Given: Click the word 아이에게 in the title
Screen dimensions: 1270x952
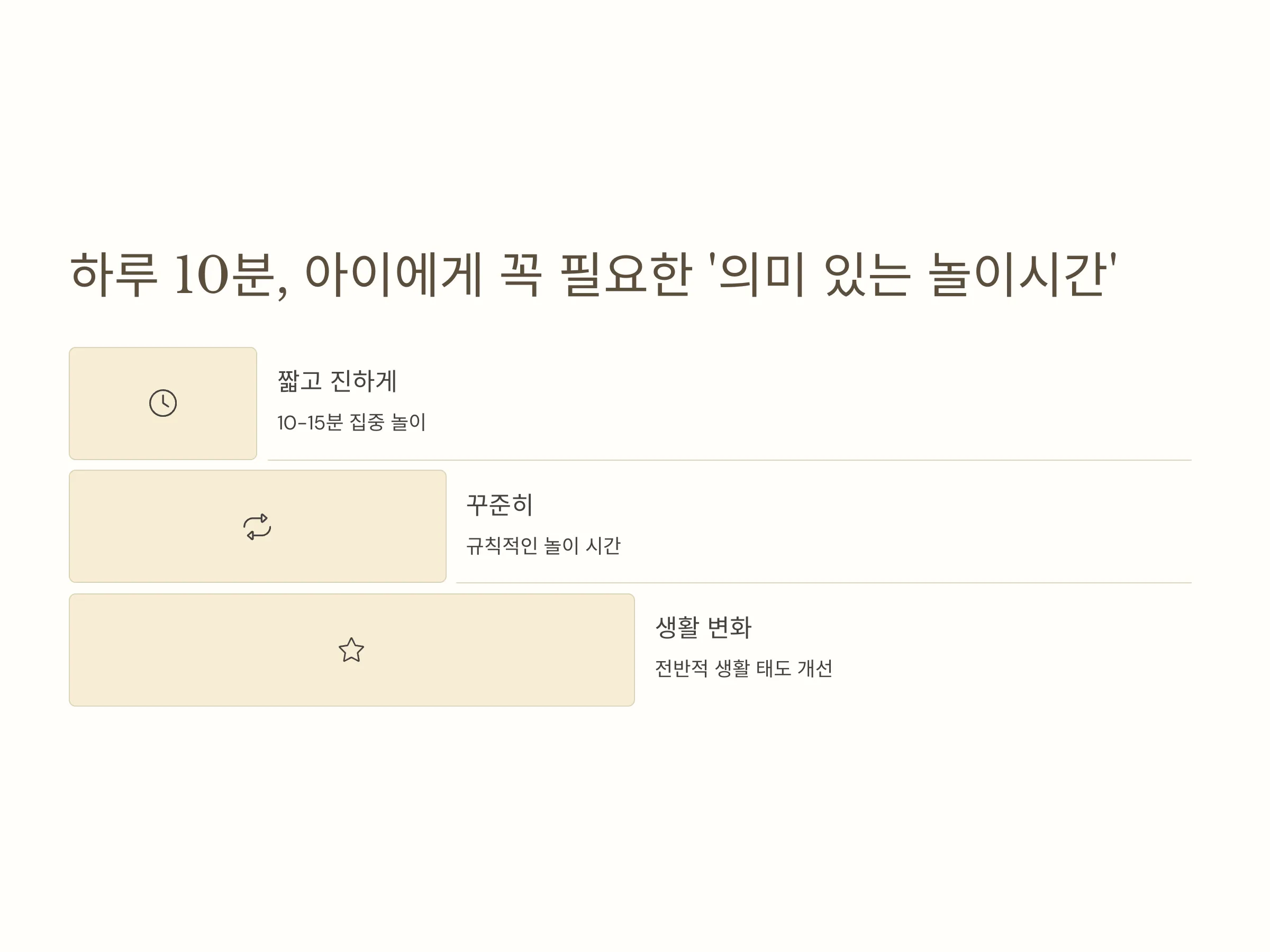Looking at the screenshot, I should pos(393,275).
